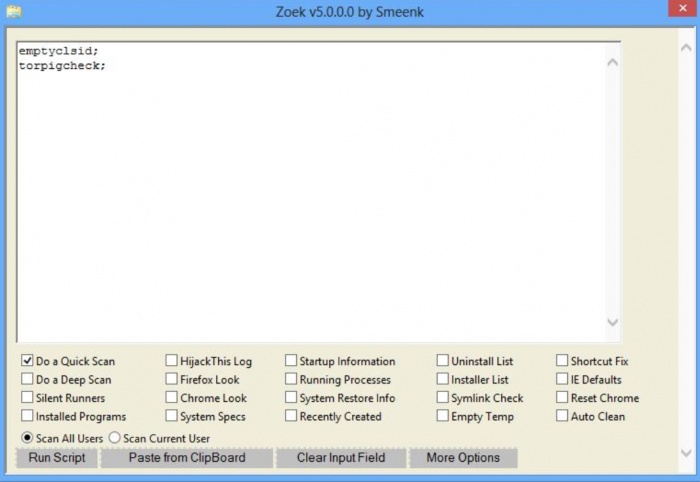
Task: Enable HijackThis Log checkbox
Action: tap(171, 360)
